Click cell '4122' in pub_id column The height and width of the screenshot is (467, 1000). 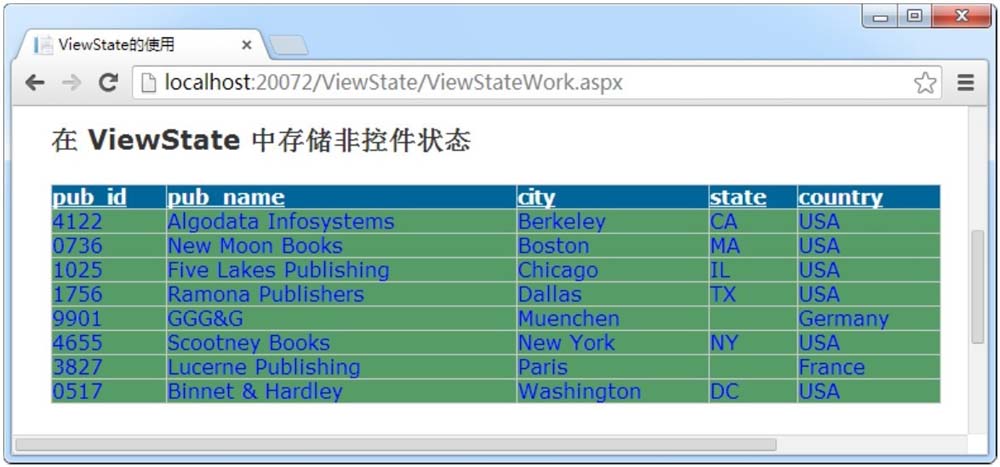(108, 221)
